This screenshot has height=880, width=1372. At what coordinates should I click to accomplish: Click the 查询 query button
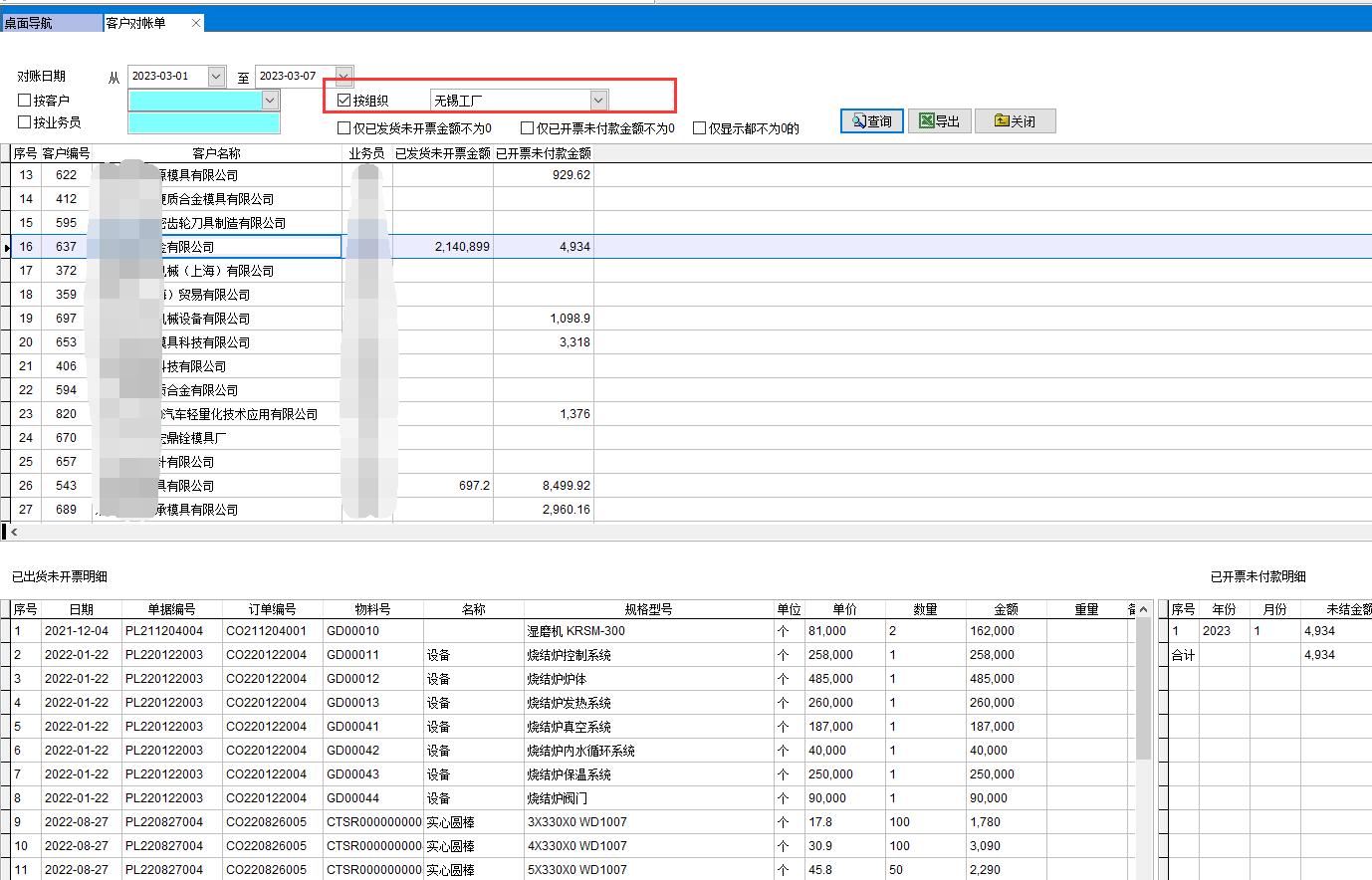click(872, 121)
